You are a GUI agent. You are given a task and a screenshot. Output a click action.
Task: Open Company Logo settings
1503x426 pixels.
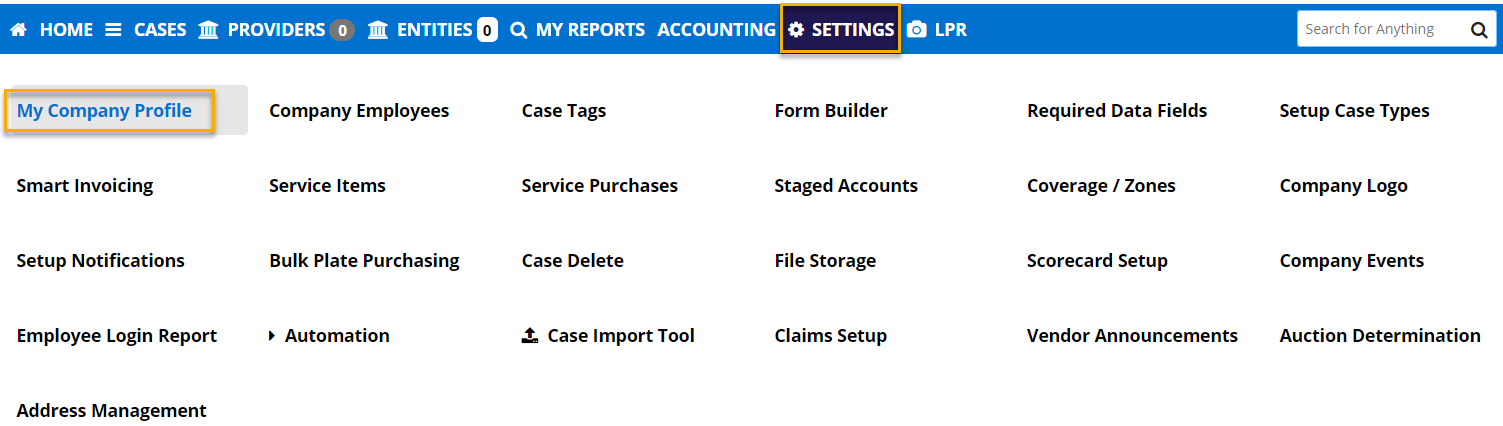point(1344,186)
